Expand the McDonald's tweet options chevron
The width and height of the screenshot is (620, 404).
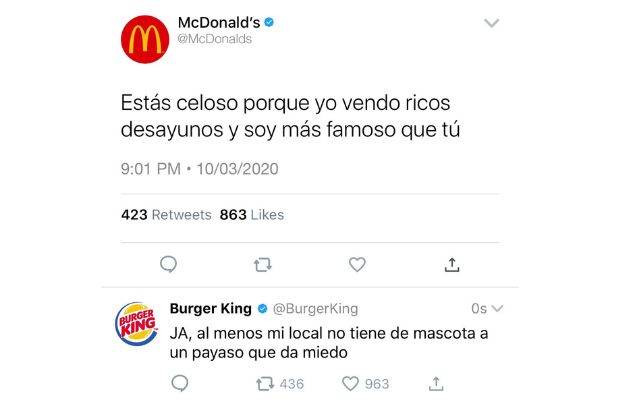(491, 23)
